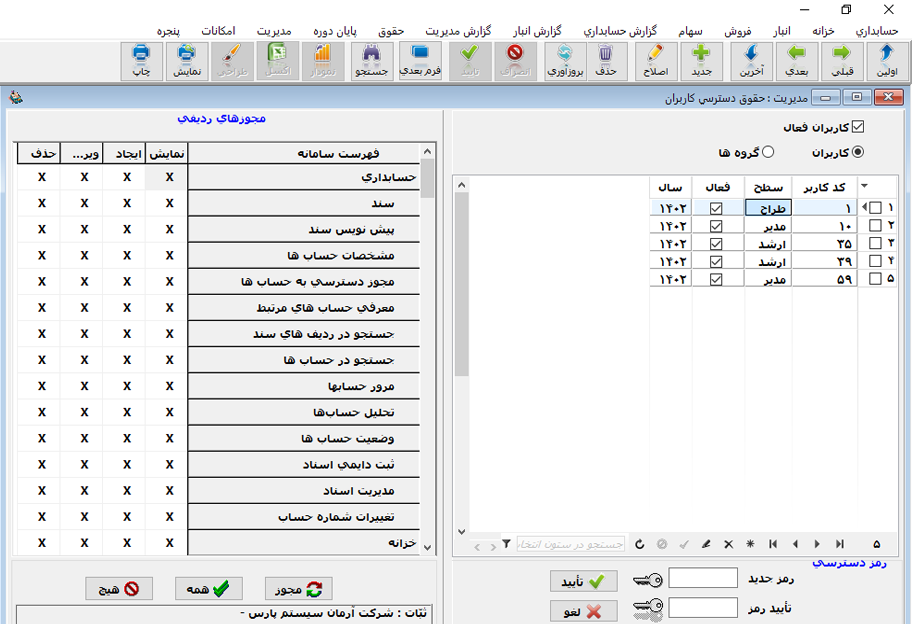Viewport: 912px width, 624px height.
Task: Click the اصلاح (edit) pencil icon
Action: (656, 60)
